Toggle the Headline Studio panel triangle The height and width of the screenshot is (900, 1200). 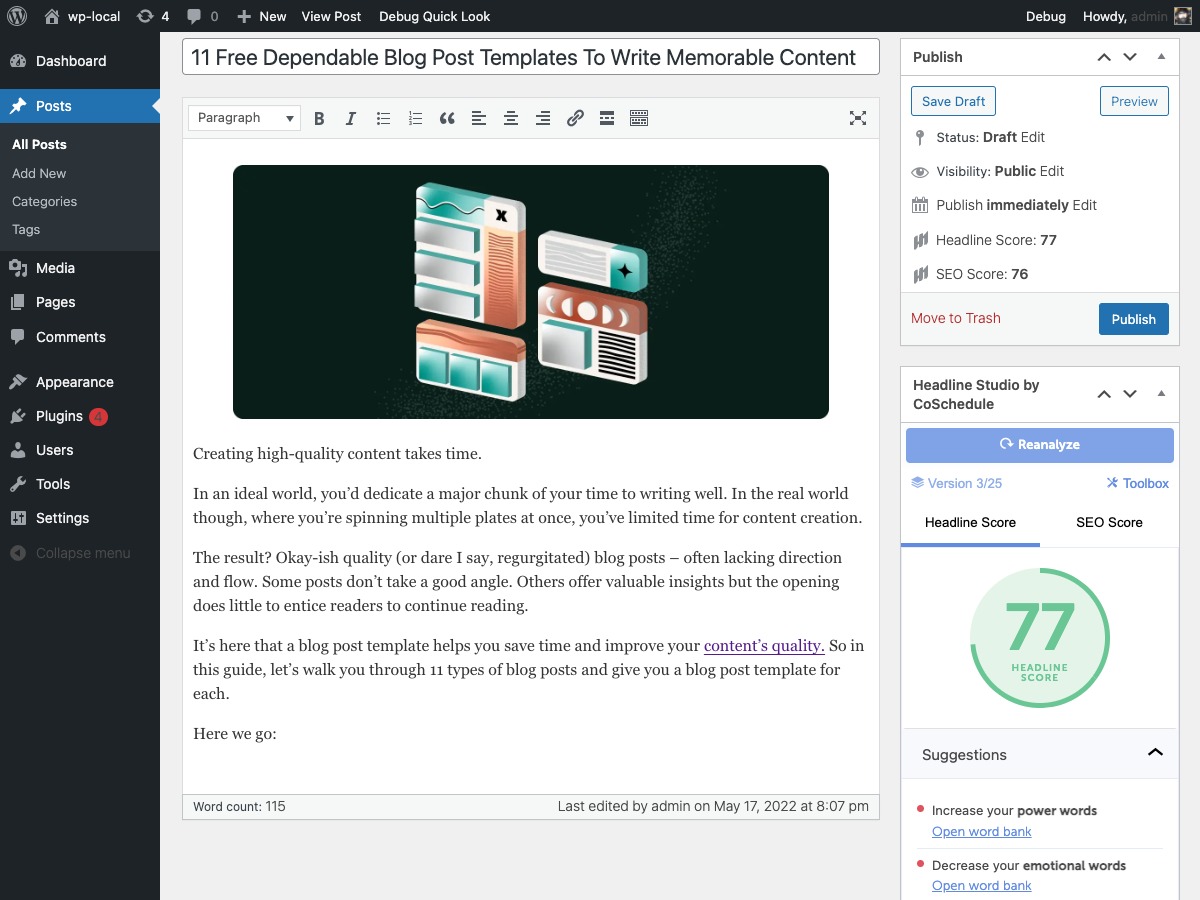pyautogui.click(x=1161, y=393)
